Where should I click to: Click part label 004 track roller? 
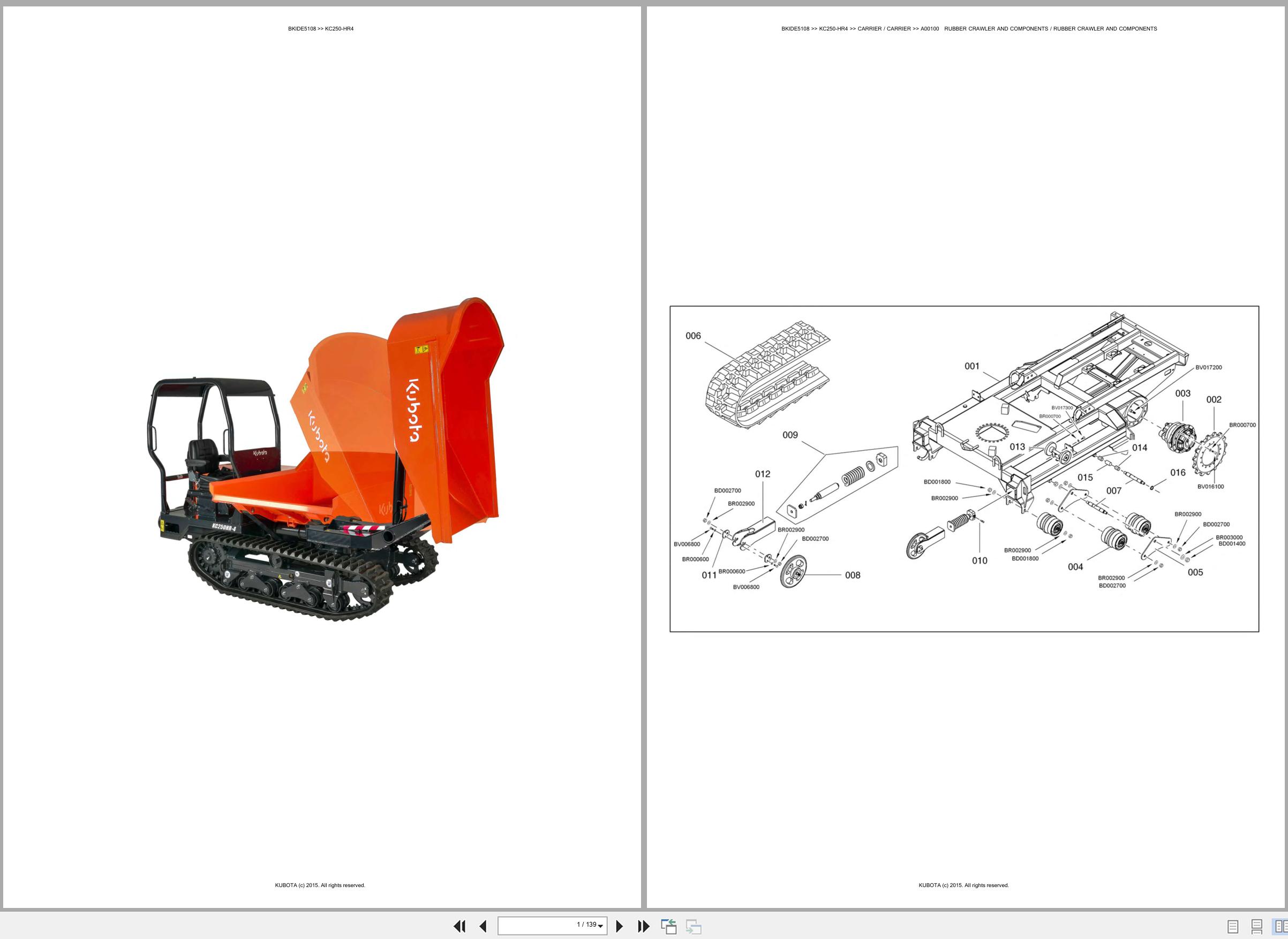pos(1075,567)
